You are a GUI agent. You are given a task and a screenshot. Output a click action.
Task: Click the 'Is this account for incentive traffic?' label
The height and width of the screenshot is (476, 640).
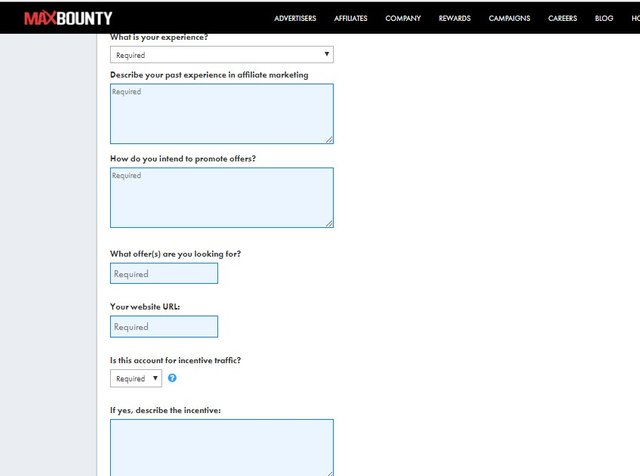coord(176,360)
